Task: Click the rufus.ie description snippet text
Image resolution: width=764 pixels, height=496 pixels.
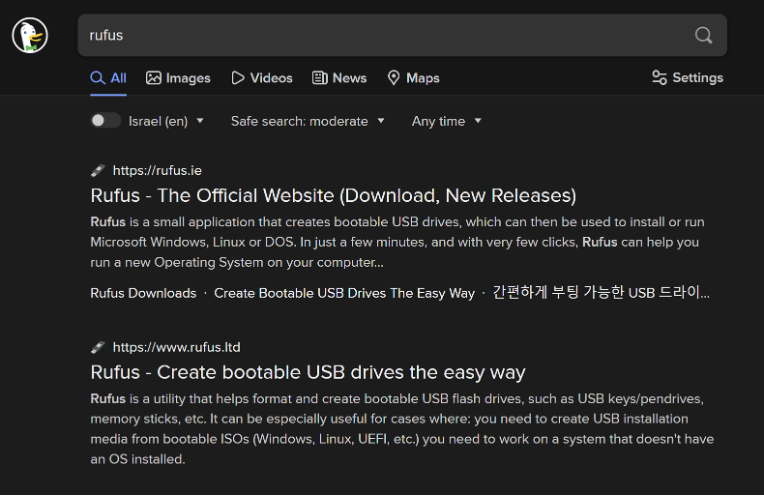Action: point(397,242)
